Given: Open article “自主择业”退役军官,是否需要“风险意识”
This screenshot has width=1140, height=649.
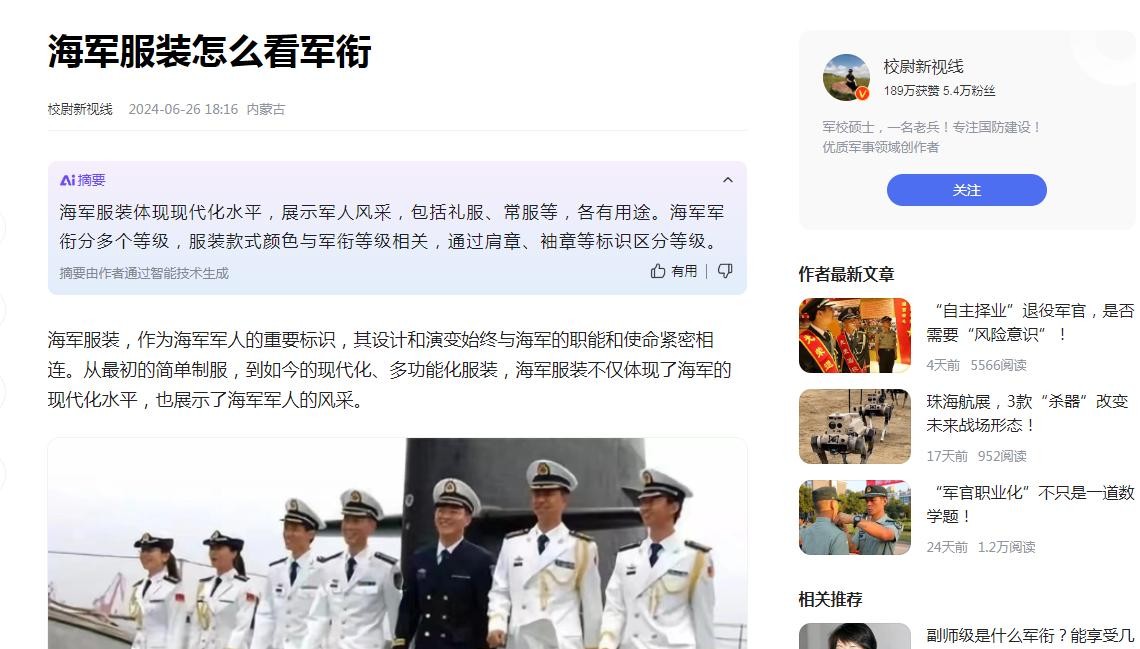Looking at the screenshot, I should (1030, 322).
